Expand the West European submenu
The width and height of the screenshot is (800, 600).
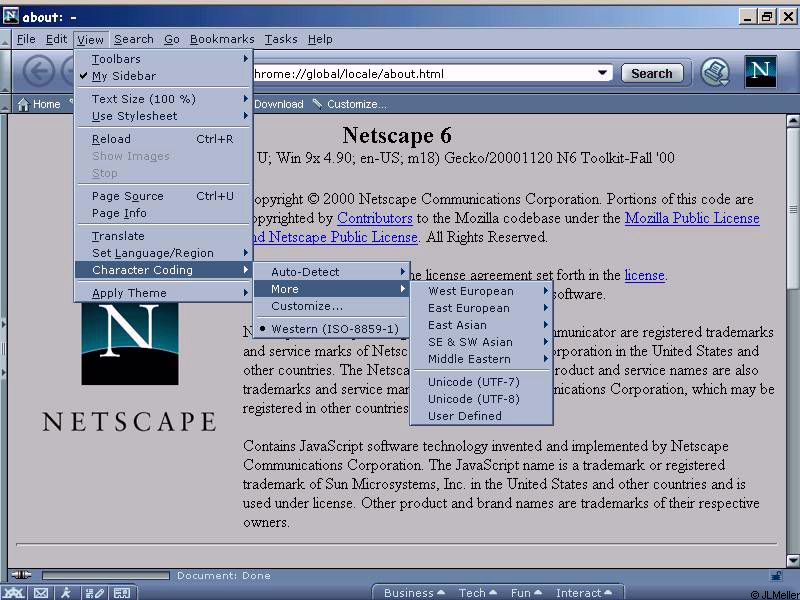click(x=482, y=291)
